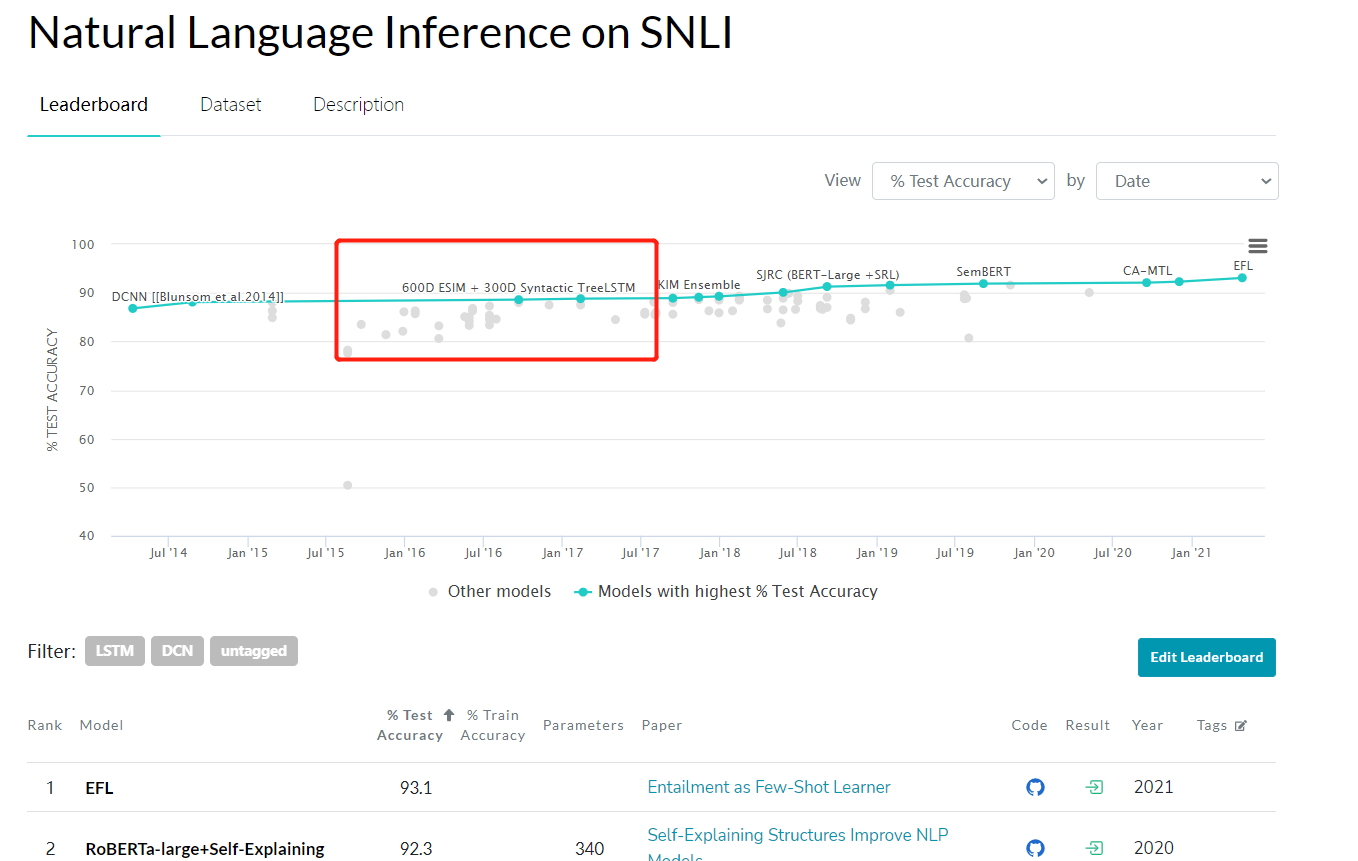
Task: Toggle the LSTM filter tag
Action: (115, 651)
